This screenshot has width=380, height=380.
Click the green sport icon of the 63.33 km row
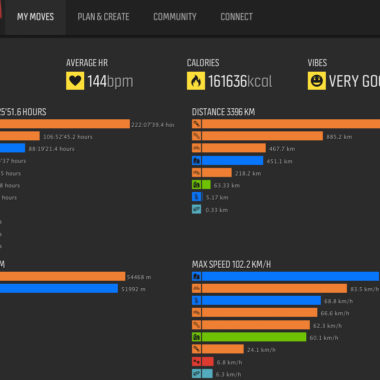click(x=196, y=185)
